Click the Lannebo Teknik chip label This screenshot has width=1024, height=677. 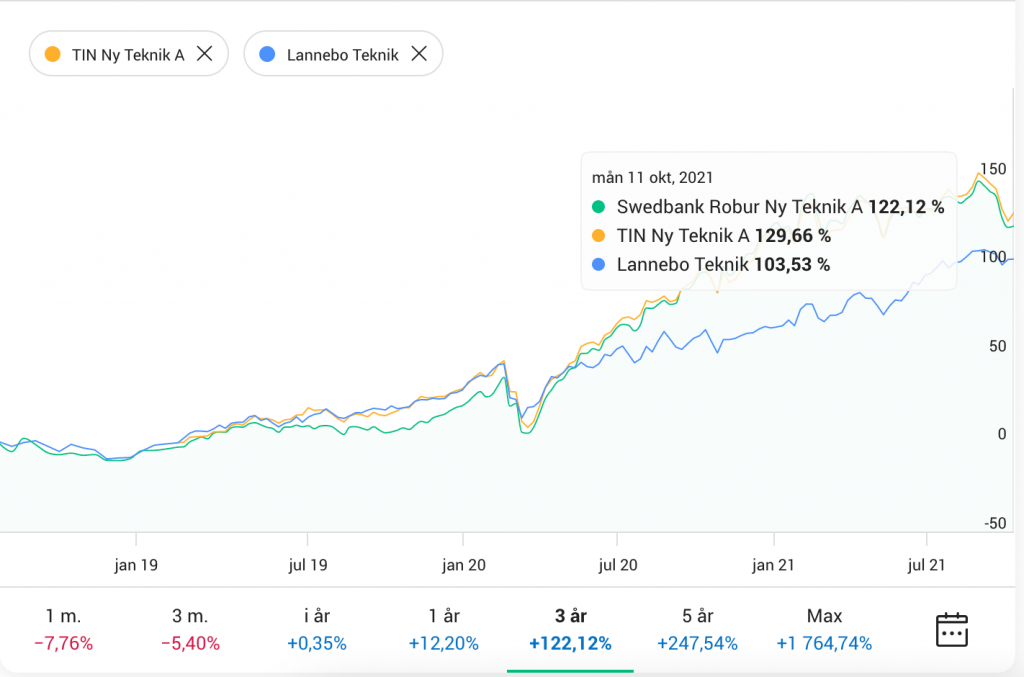[x=343, y=55]
